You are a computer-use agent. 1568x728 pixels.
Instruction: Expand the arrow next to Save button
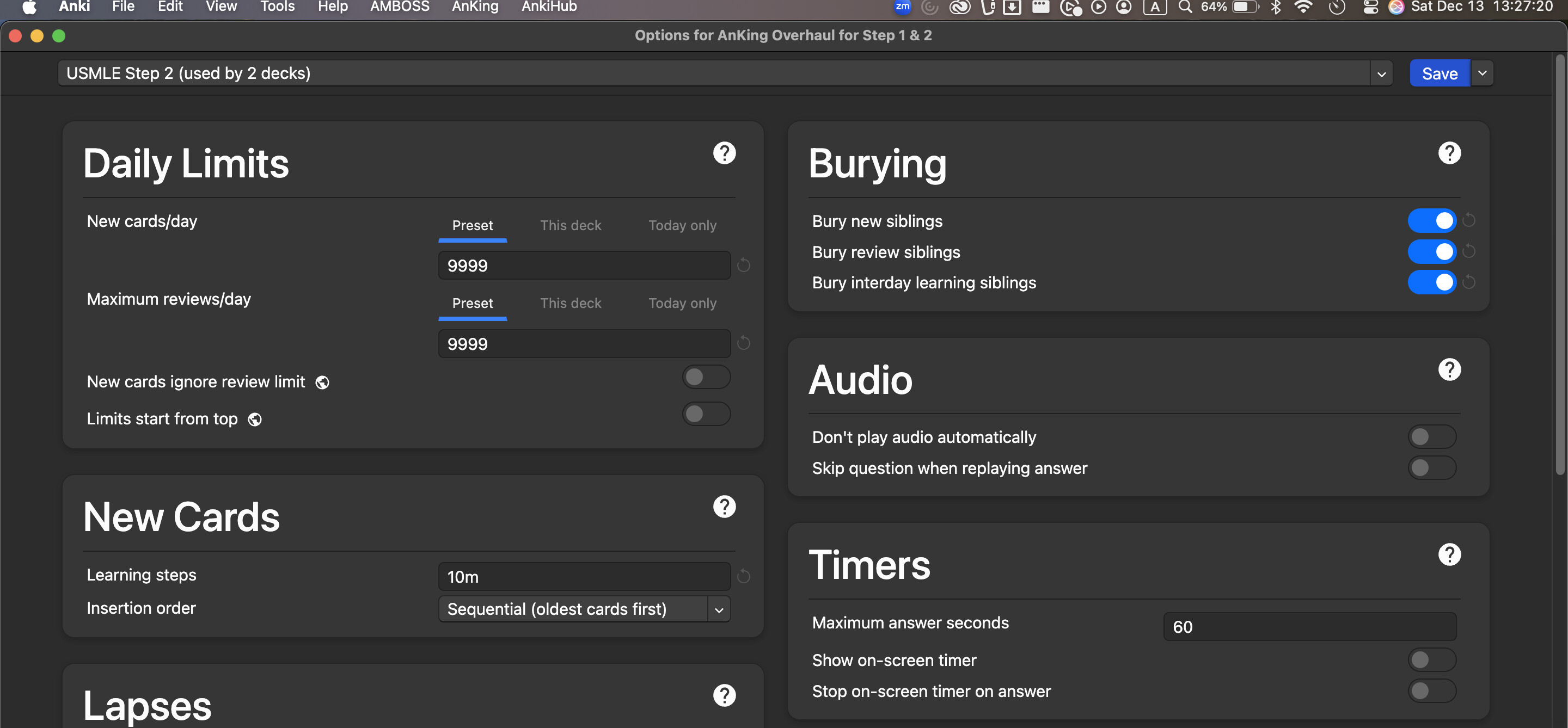(x=1482, y=73)
